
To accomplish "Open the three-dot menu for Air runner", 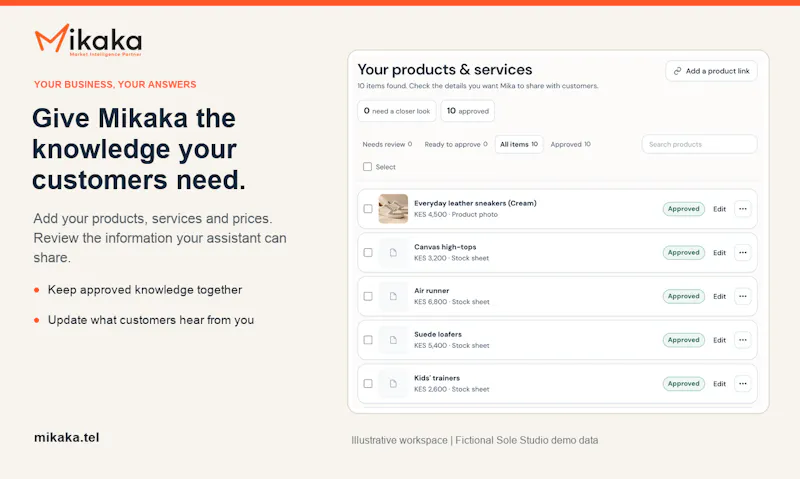I will [x=742, y=296].
